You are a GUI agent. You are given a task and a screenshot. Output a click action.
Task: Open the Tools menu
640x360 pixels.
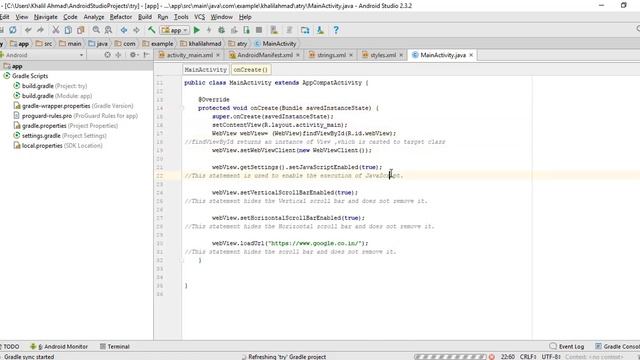pyautogui.click(x=181, y=17)
